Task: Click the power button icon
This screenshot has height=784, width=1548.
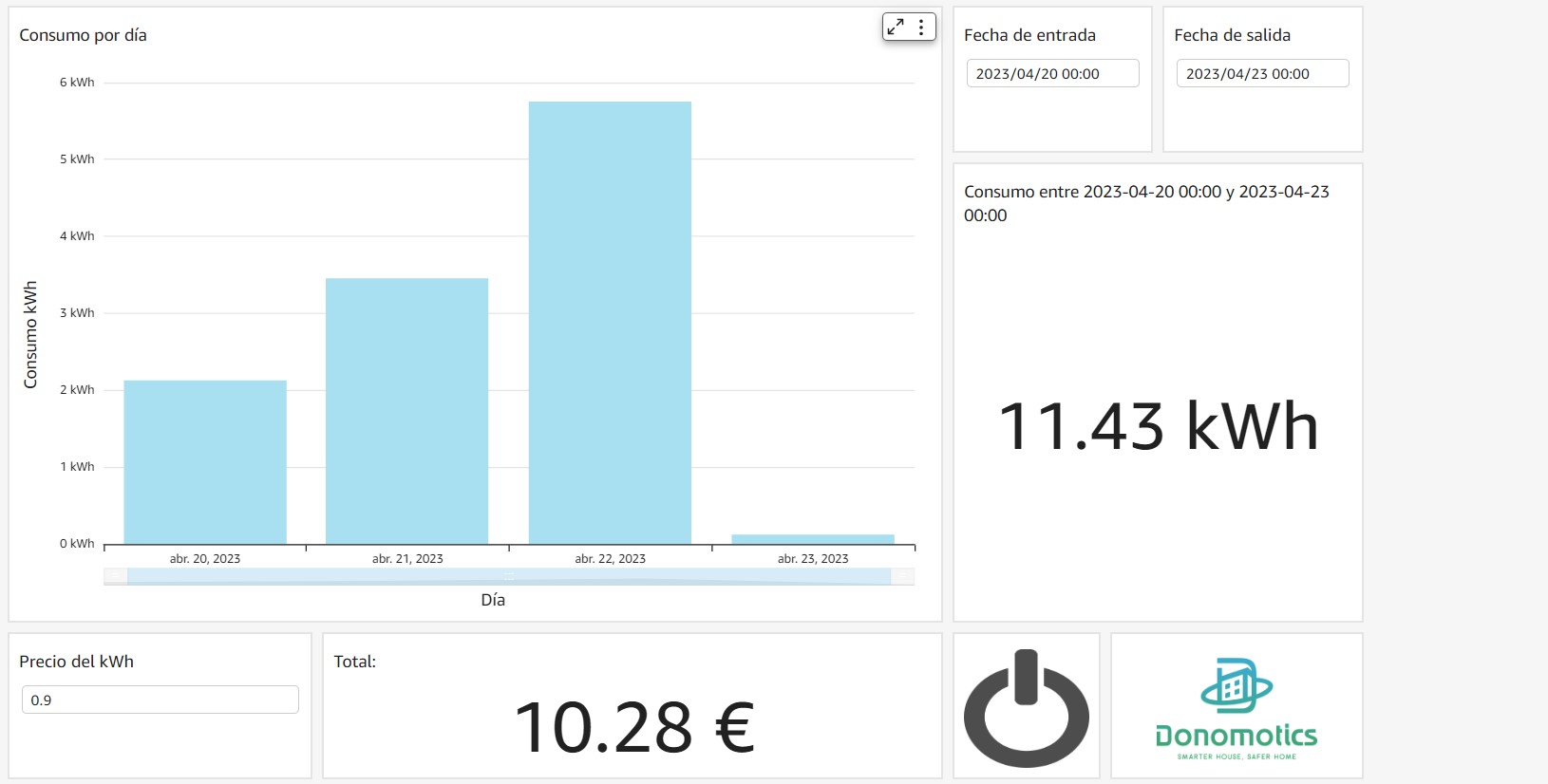Action: coord(1026,708)
